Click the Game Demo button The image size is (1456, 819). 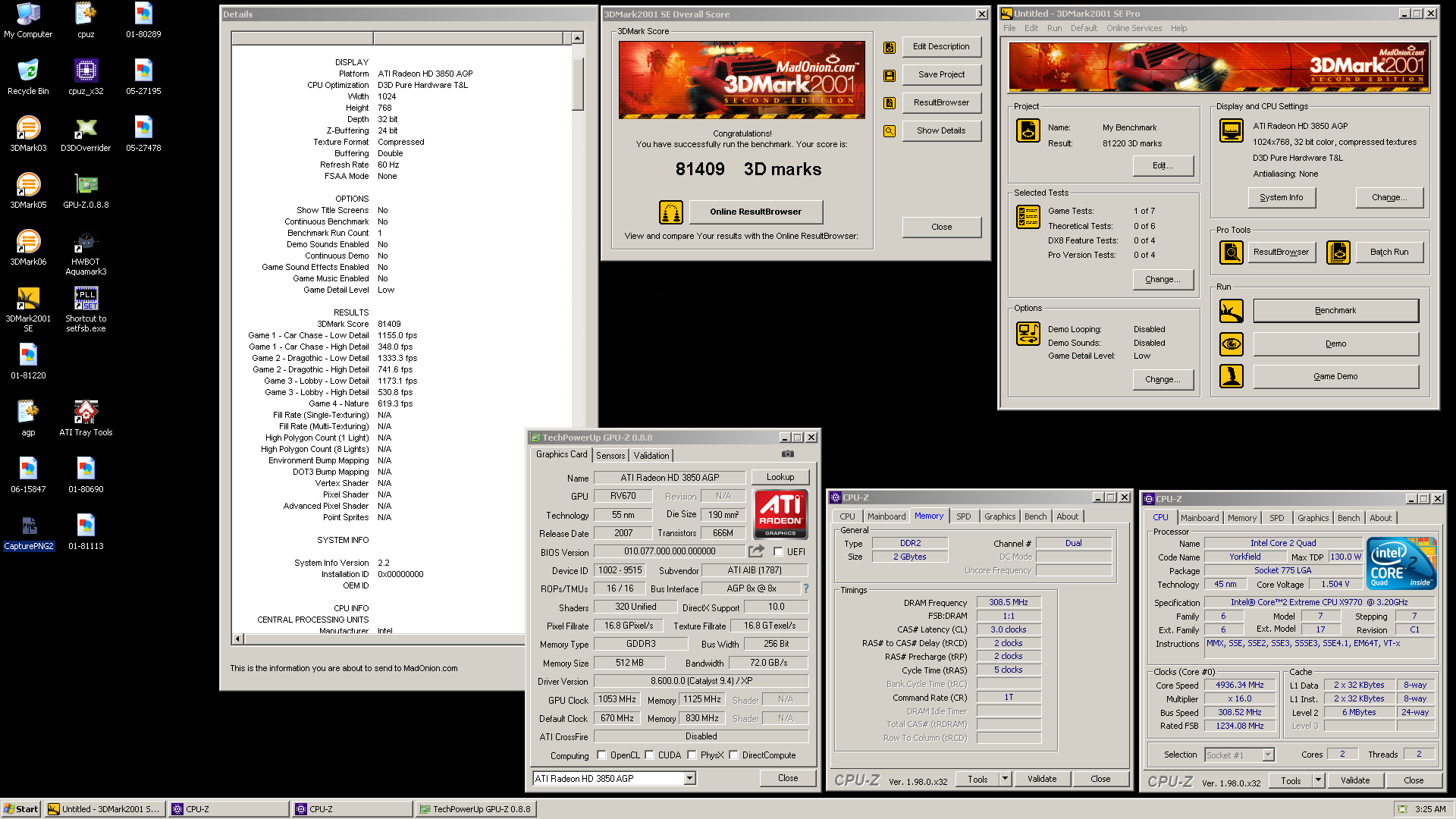[1335, 377]
